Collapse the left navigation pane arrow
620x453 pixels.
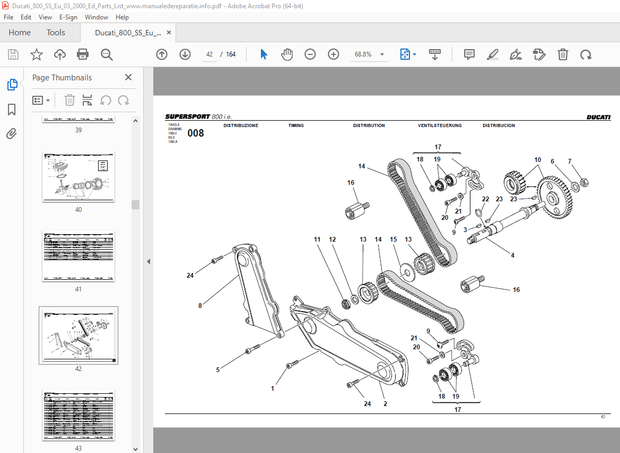pos(149,261)
